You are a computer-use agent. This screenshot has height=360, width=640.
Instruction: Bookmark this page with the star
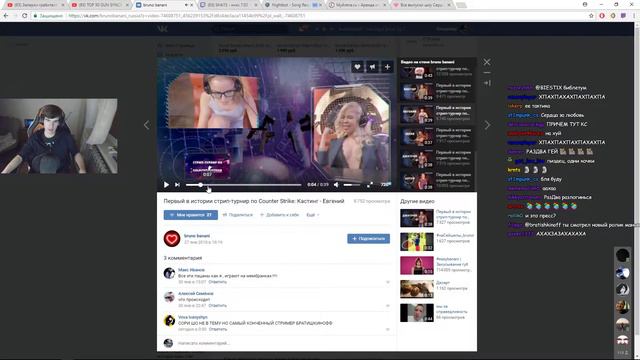point(591,16)
